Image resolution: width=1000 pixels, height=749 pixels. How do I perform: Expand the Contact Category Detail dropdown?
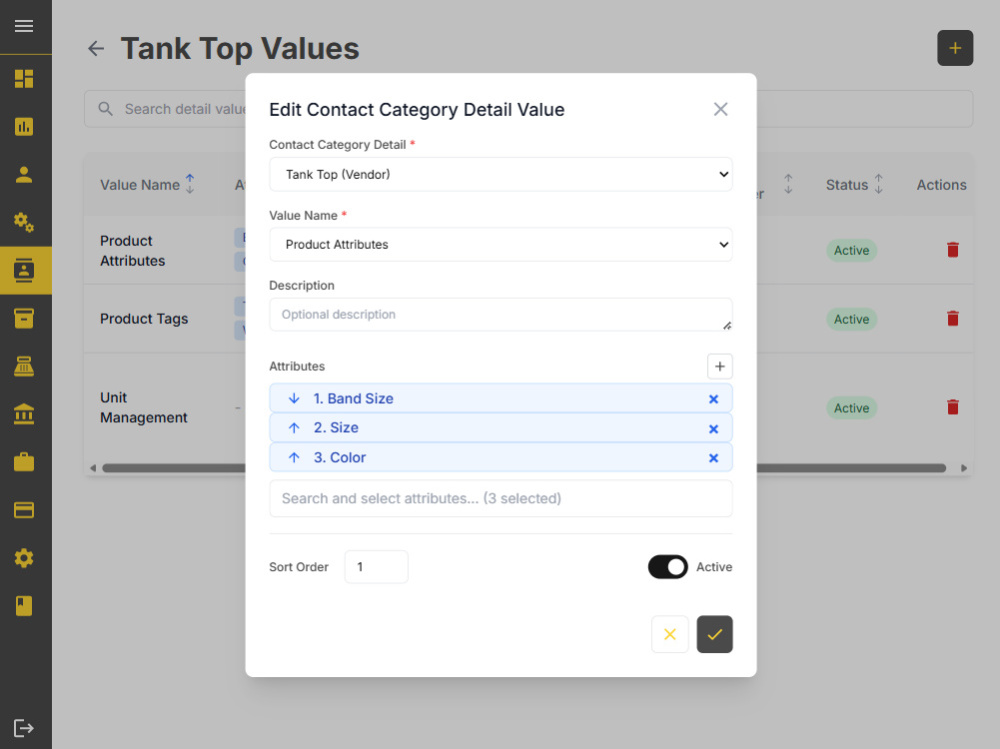(x=501, y=174)
